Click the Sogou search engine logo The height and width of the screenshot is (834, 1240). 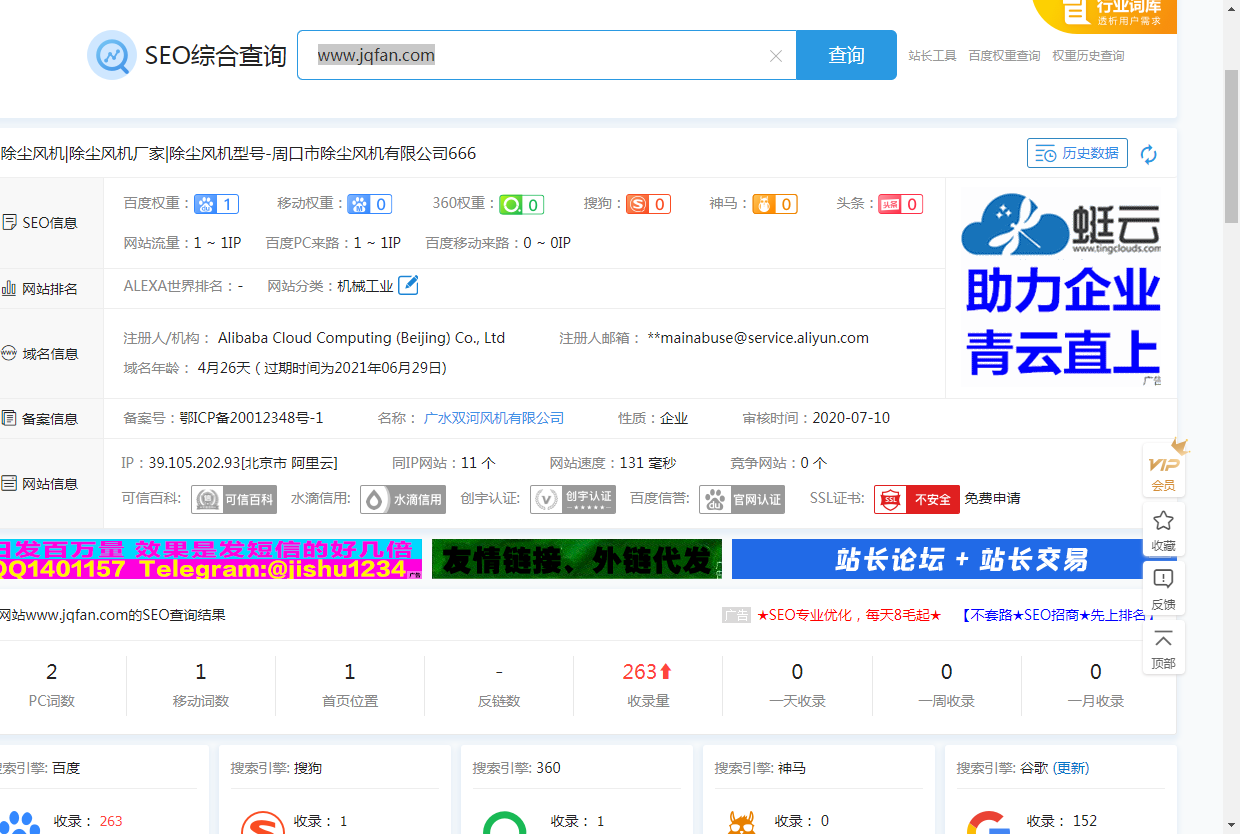262,822
